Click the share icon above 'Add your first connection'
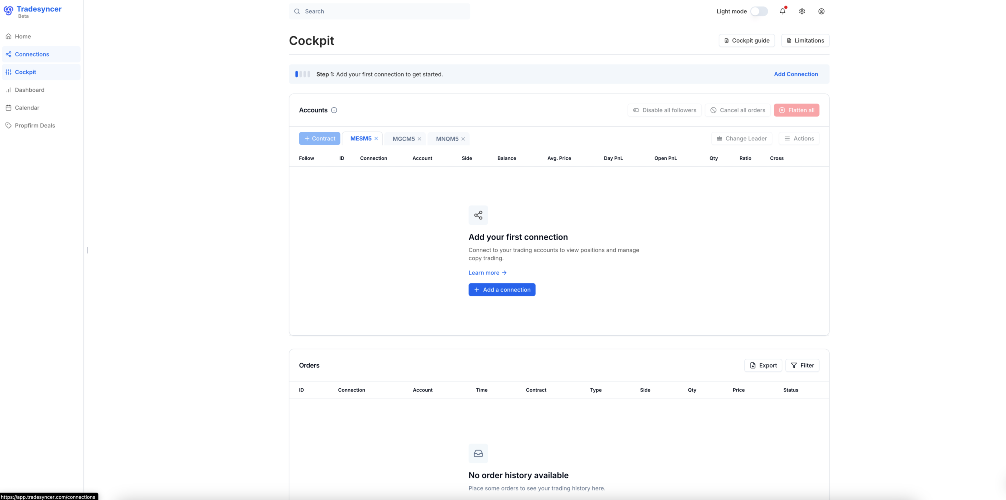 coord(478,215)
